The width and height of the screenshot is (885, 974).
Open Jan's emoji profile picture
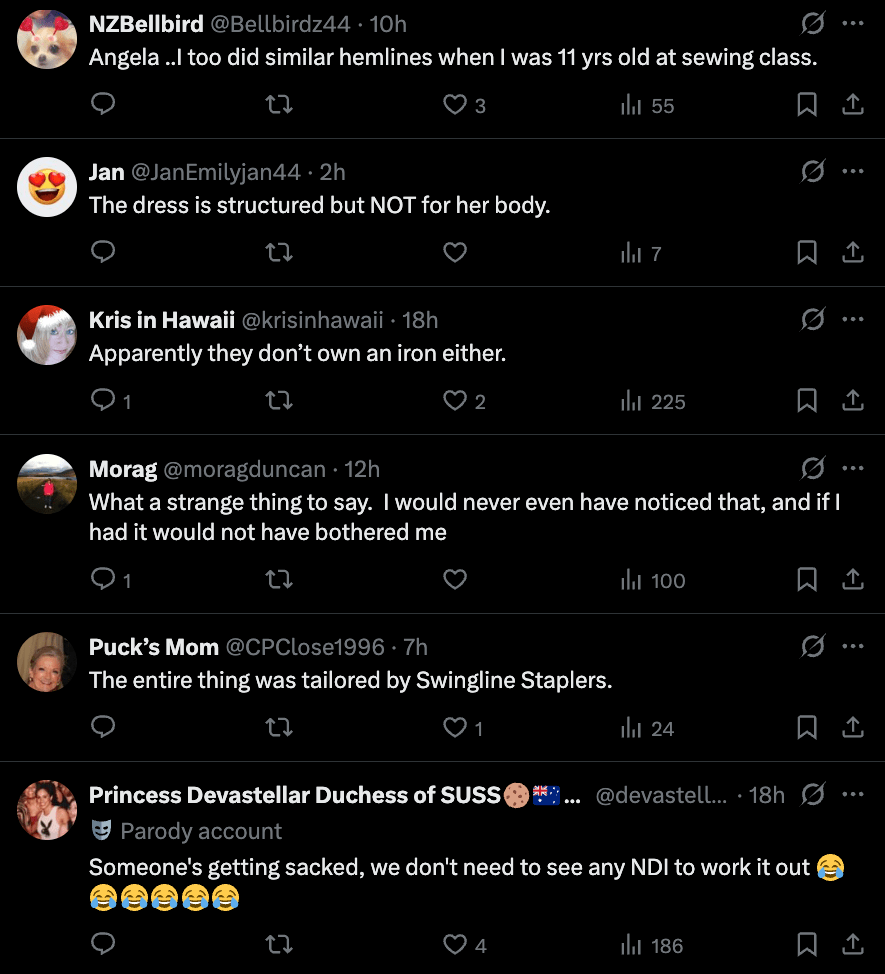pos(47,187)
